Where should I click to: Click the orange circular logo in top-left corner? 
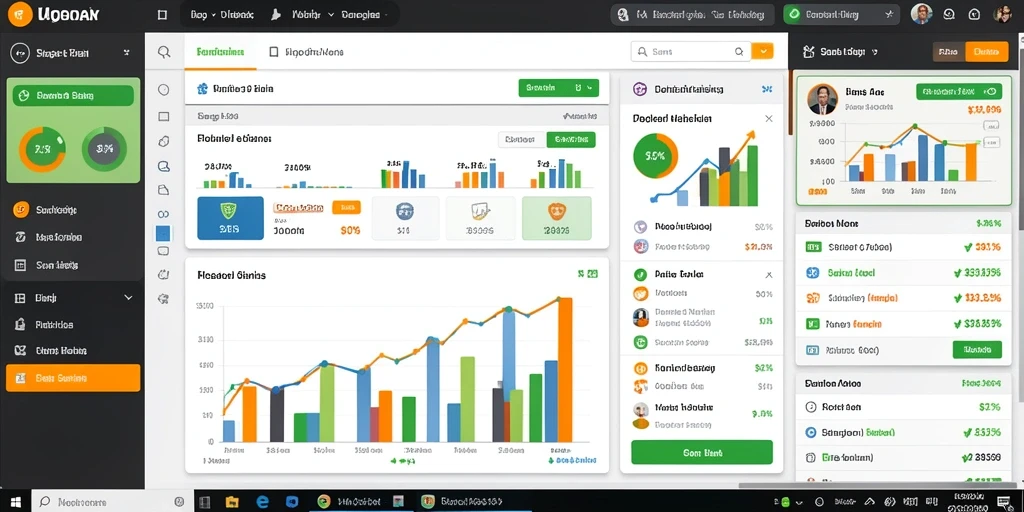pos(20,14)
